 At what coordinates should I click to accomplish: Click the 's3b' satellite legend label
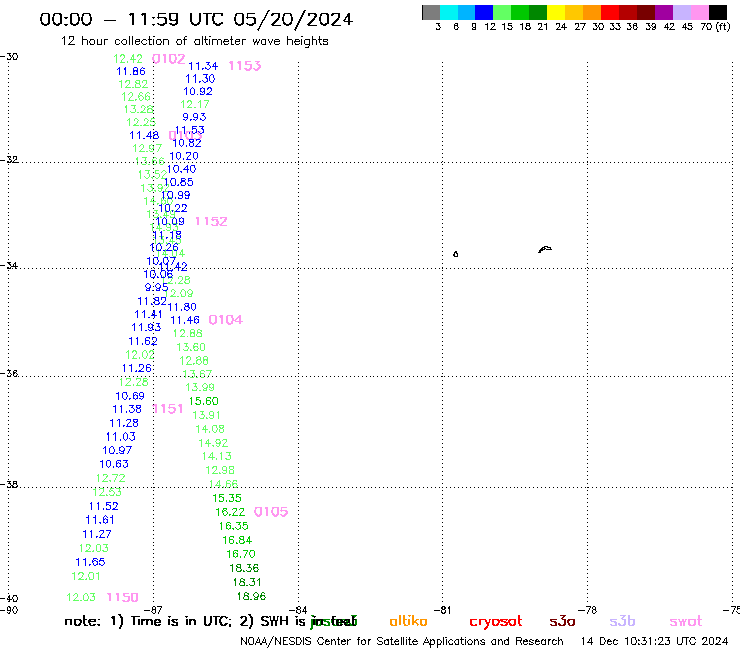click(622, 621)
